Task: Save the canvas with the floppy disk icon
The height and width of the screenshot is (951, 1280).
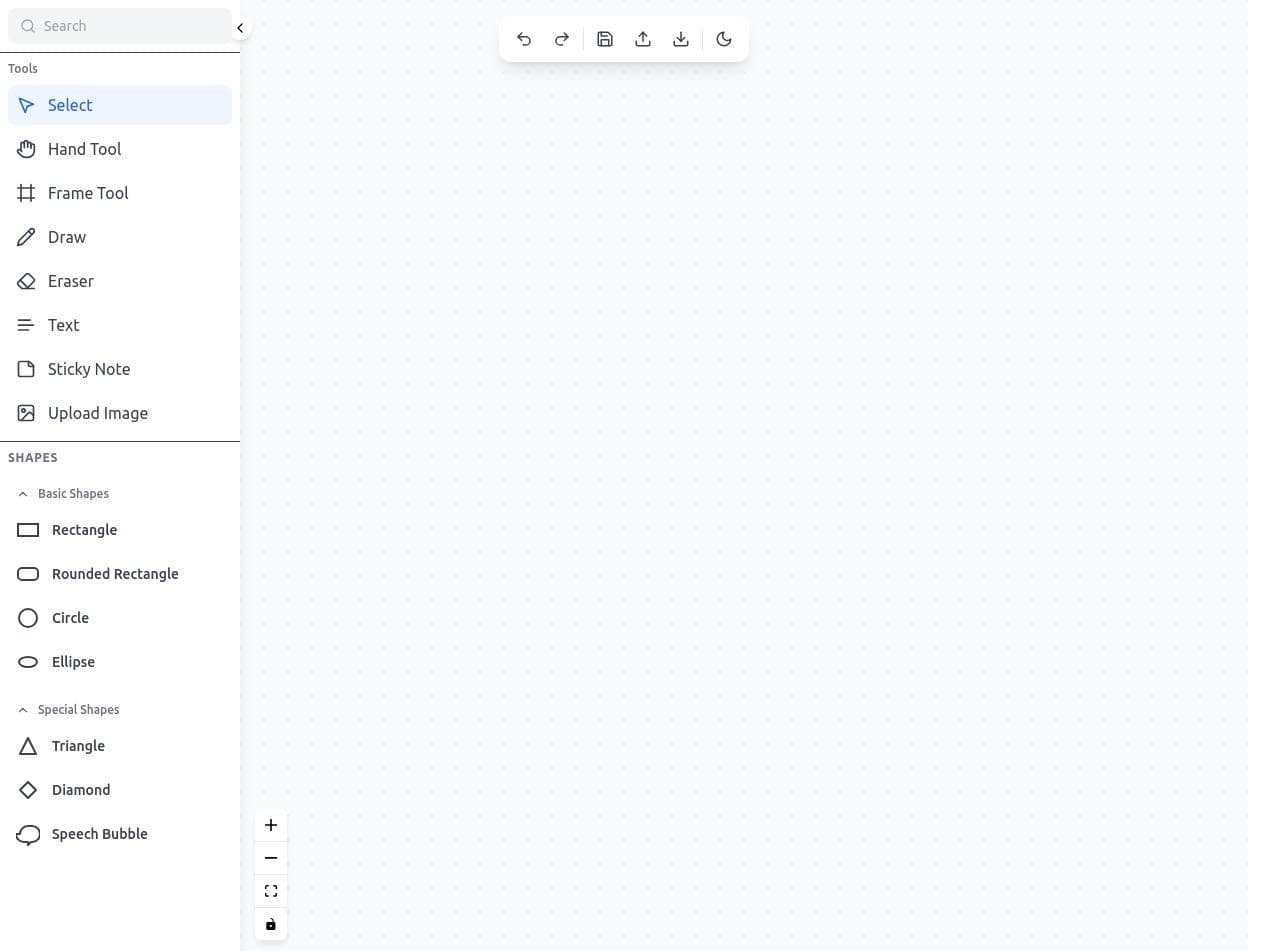Action: click(x=605, y=39)
